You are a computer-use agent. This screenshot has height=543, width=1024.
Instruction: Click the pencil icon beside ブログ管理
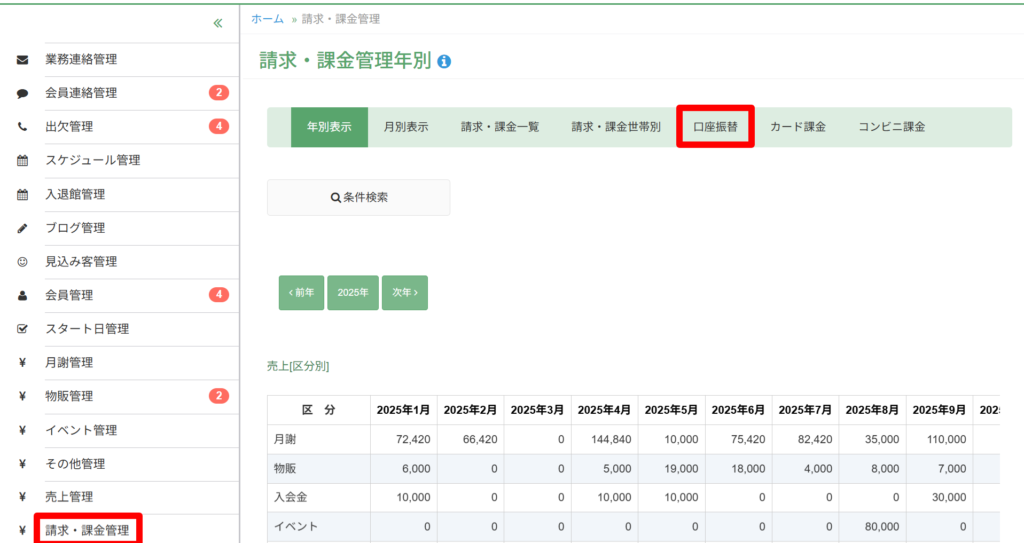click(22, 228)
